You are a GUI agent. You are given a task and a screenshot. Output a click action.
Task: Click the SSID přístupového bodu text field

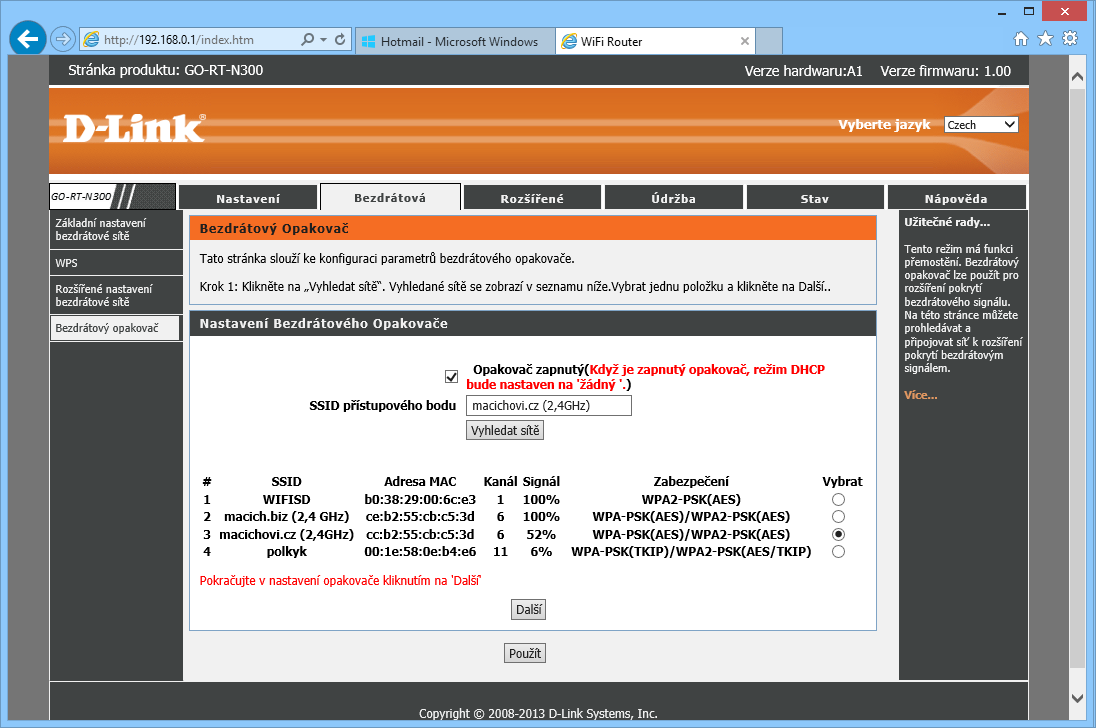tap(548, 405)
